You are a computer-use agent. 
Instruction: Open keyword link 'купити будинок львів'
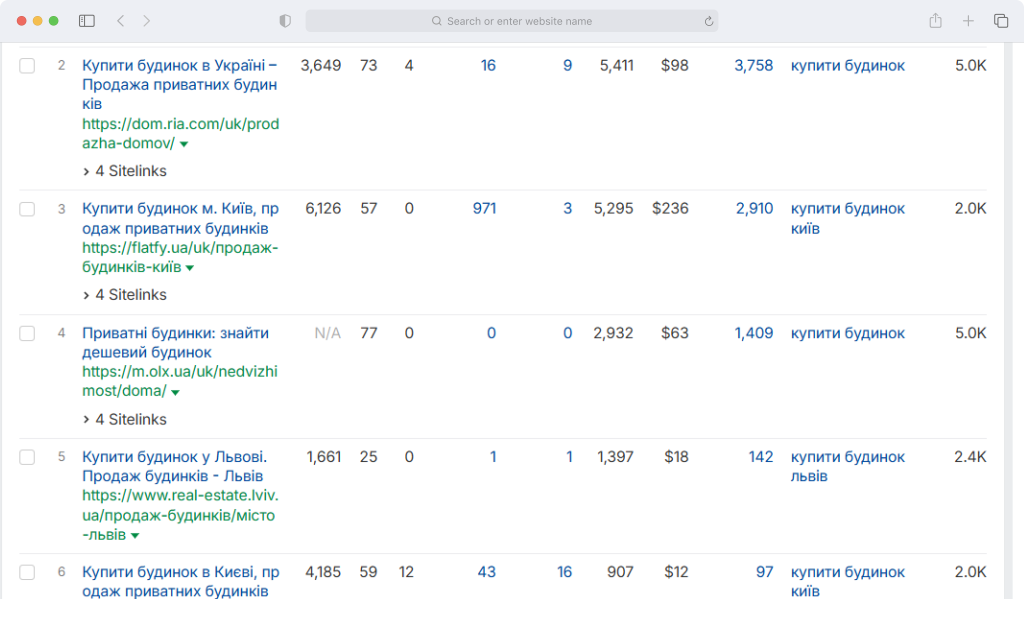[848, 466]
